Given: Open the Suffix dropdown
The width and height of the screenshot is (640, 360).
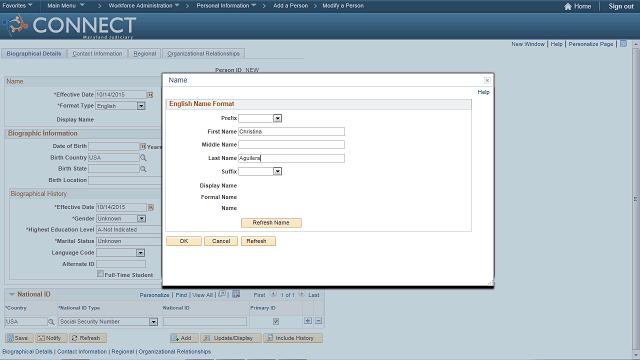Looking at the screenshot, I should point(278,171).
